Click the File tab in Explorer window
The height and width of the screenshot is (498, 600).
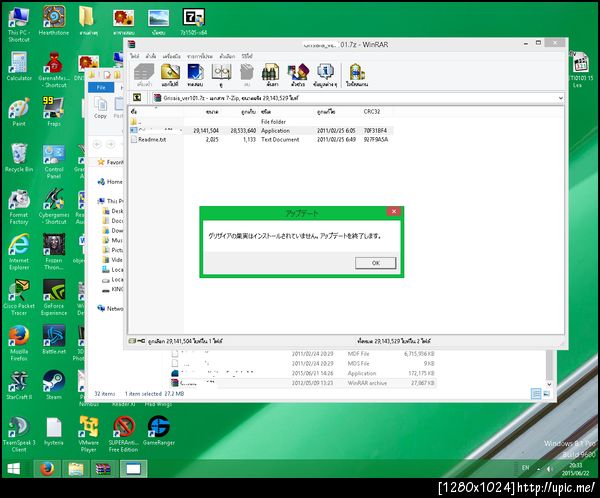(101, 88)
